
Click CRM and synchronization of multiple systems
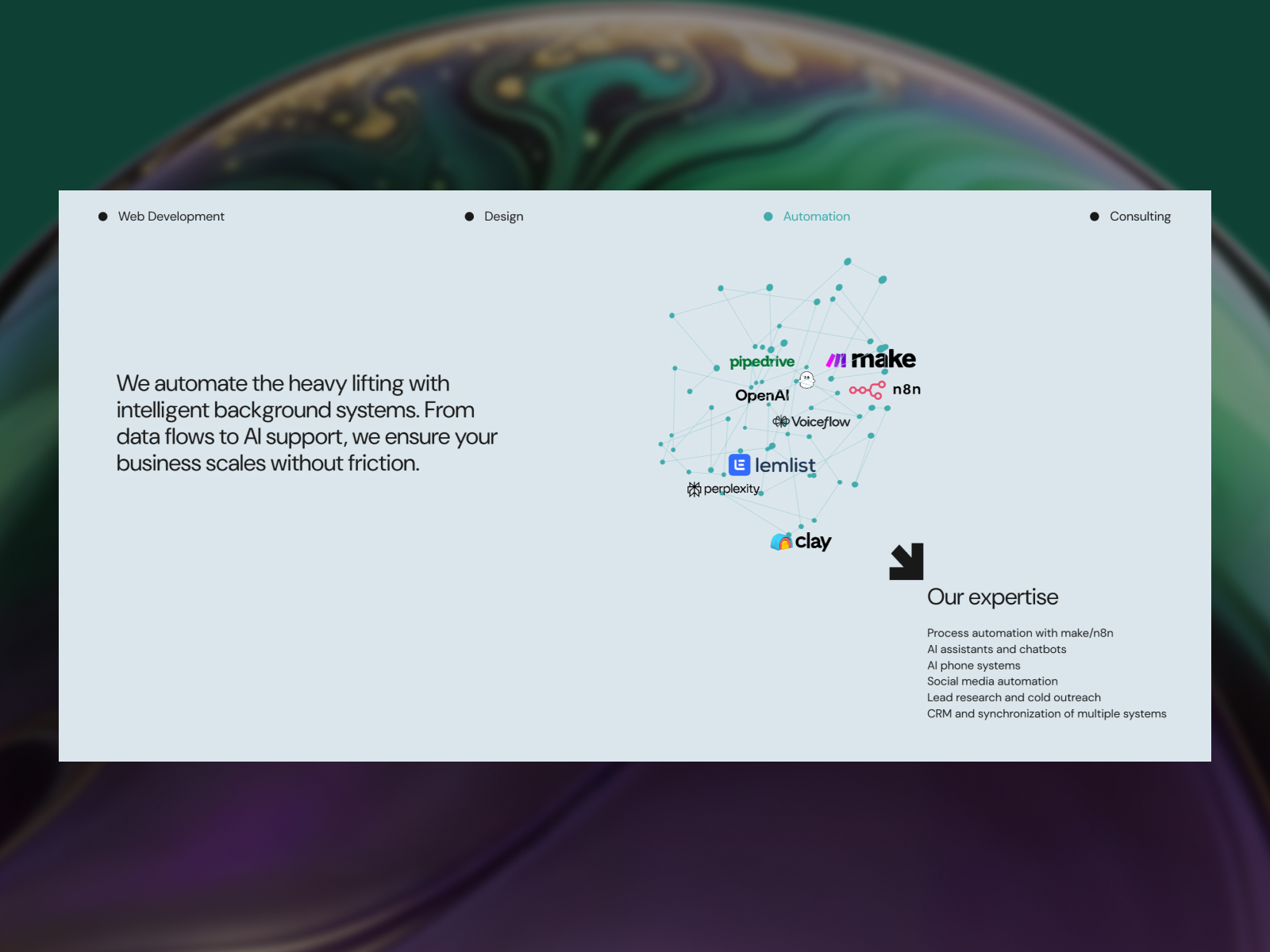(x=1046, y=713)
